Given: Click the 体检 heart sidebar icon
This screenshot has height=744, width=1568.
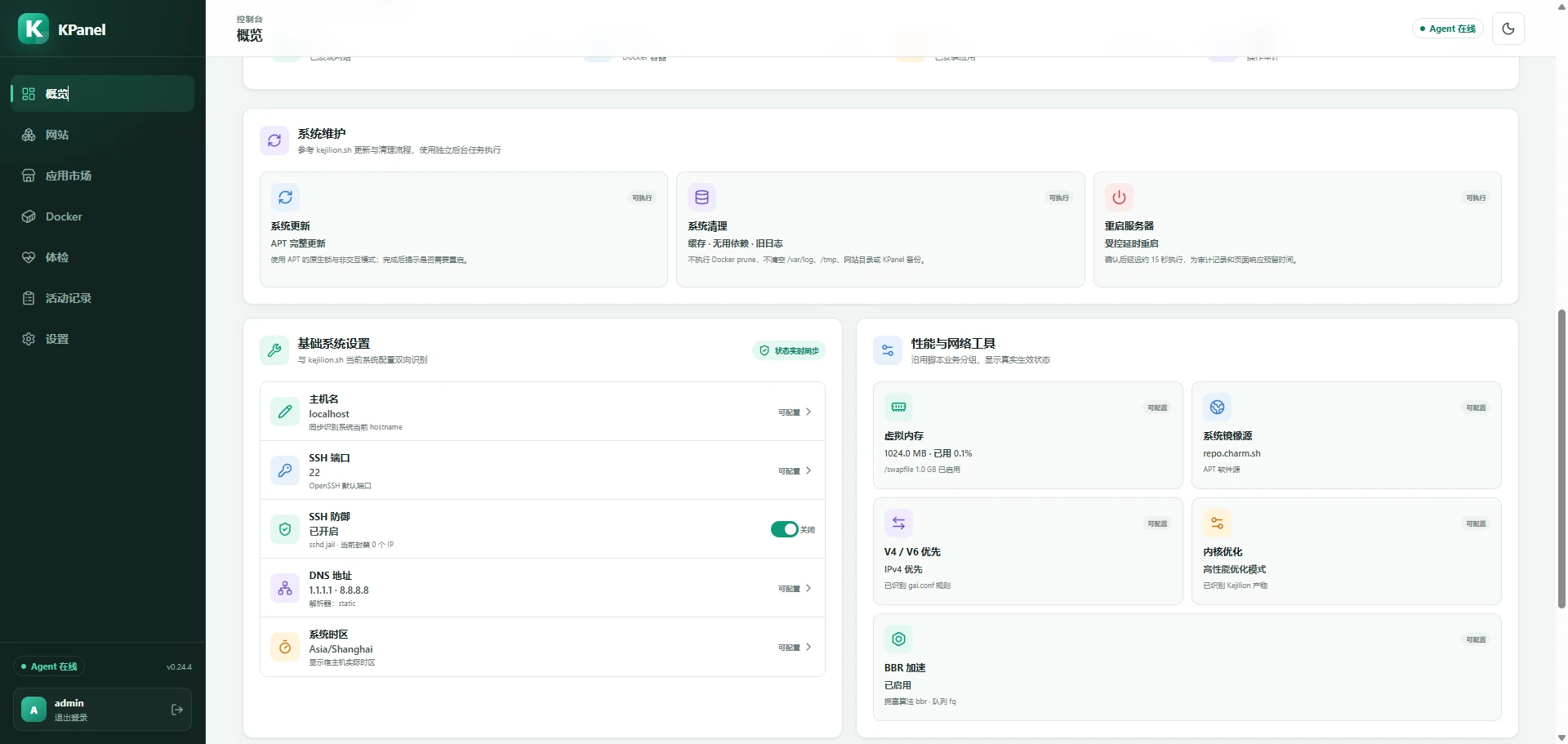Looking at the screenshot, I should [x=29, y=257].
